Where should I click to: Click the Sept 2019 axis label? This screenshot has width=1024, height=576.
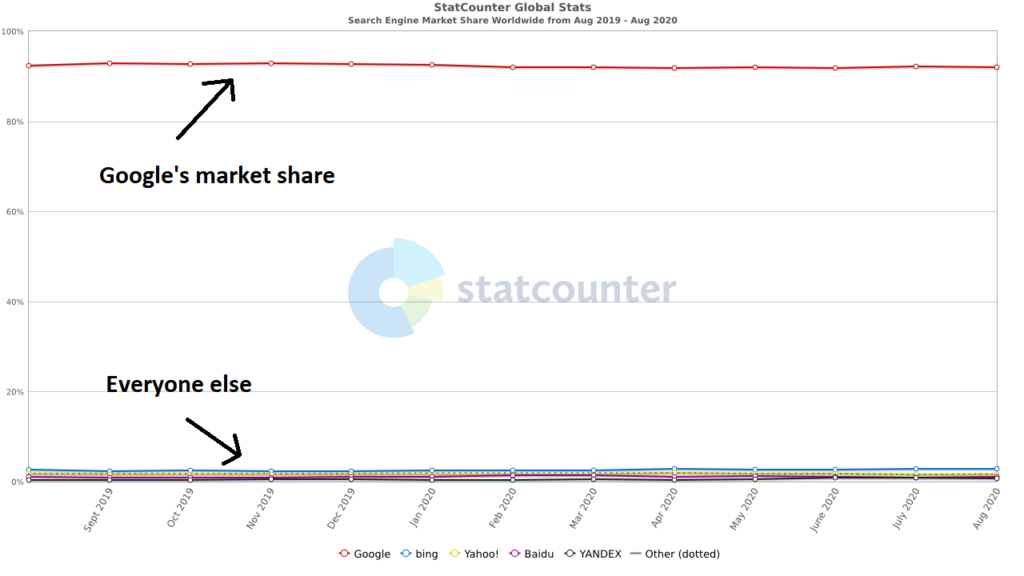98,510
